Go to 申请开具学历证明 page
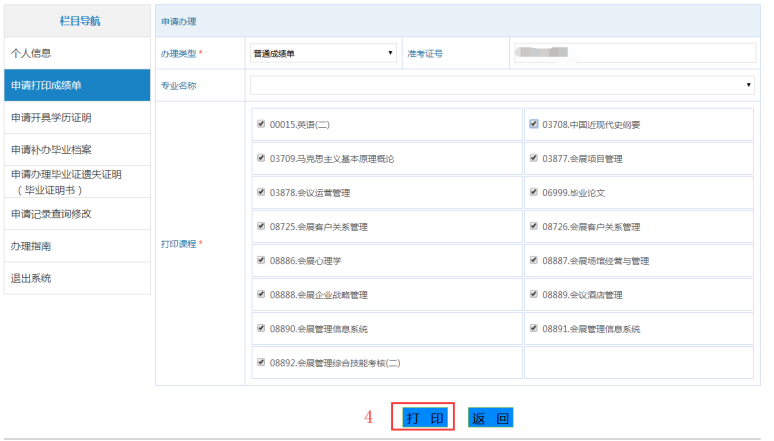Image resolution: width=774 pixels, height=441 pixels. click(x=77, y=118)
